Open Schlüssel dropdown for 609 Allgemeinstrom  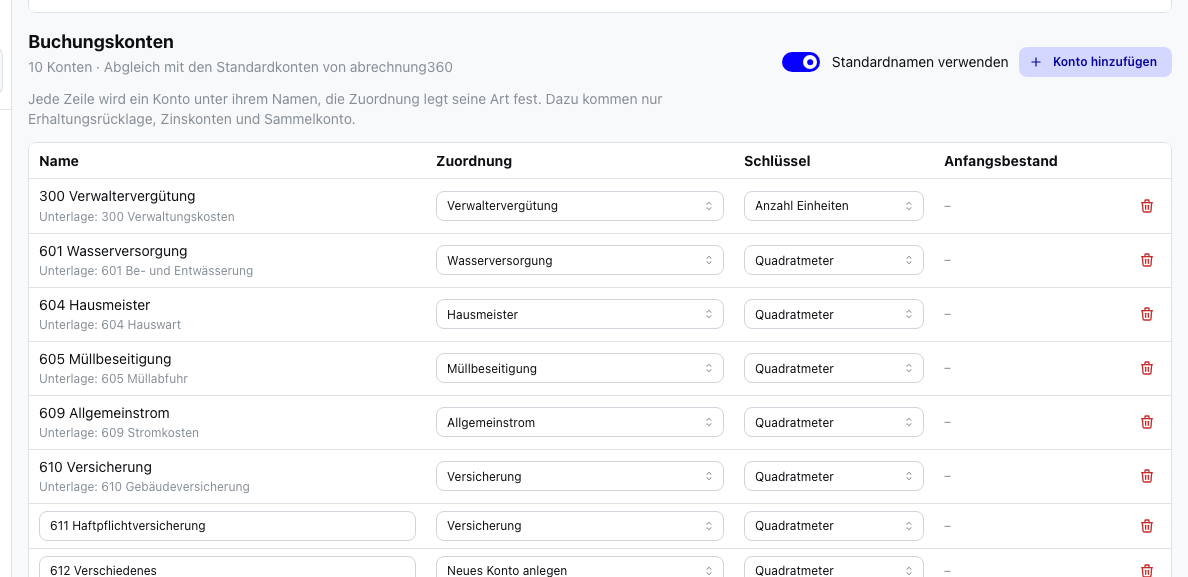[833, 423]
